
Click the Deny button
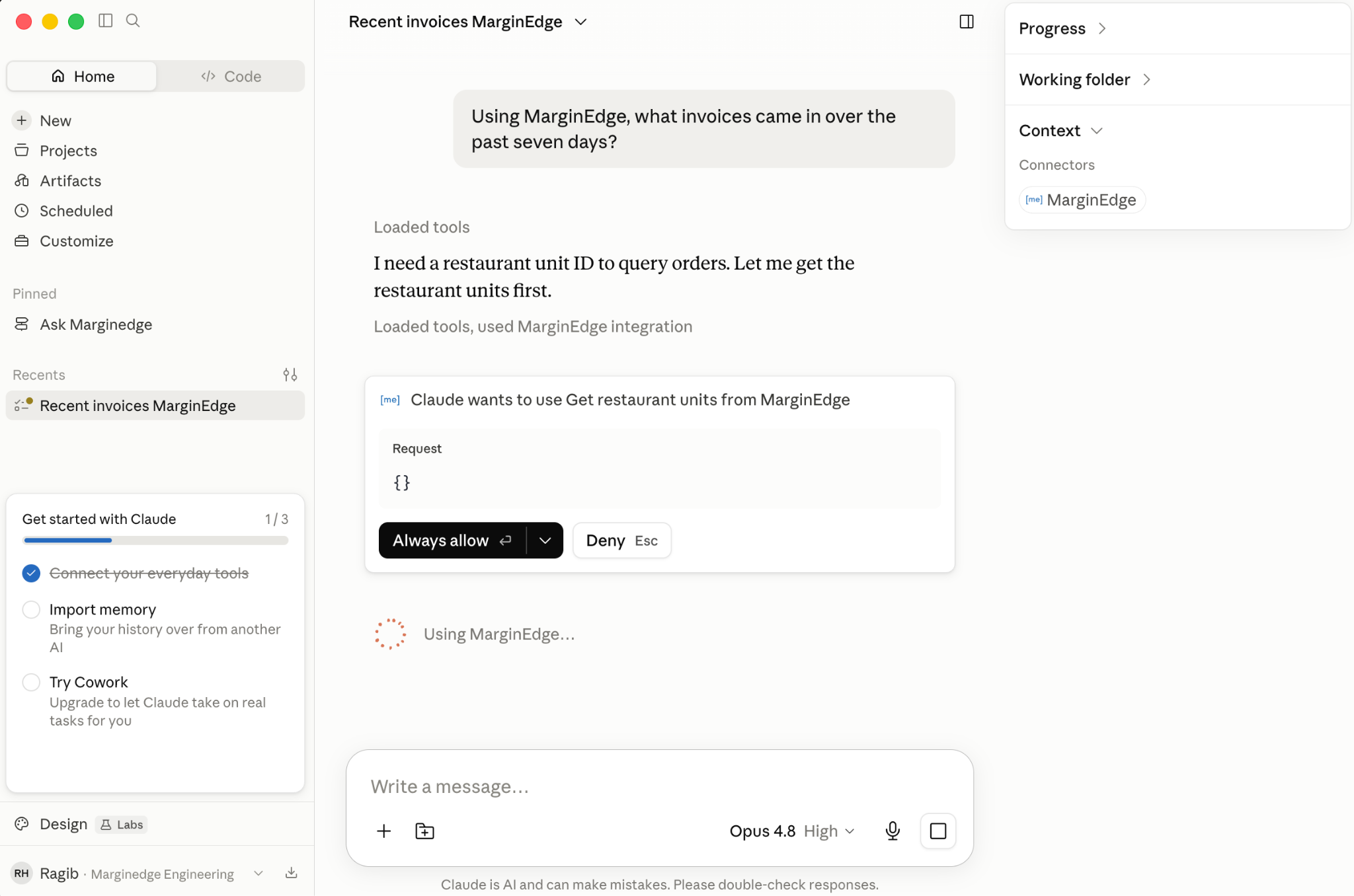coord(621,541)
